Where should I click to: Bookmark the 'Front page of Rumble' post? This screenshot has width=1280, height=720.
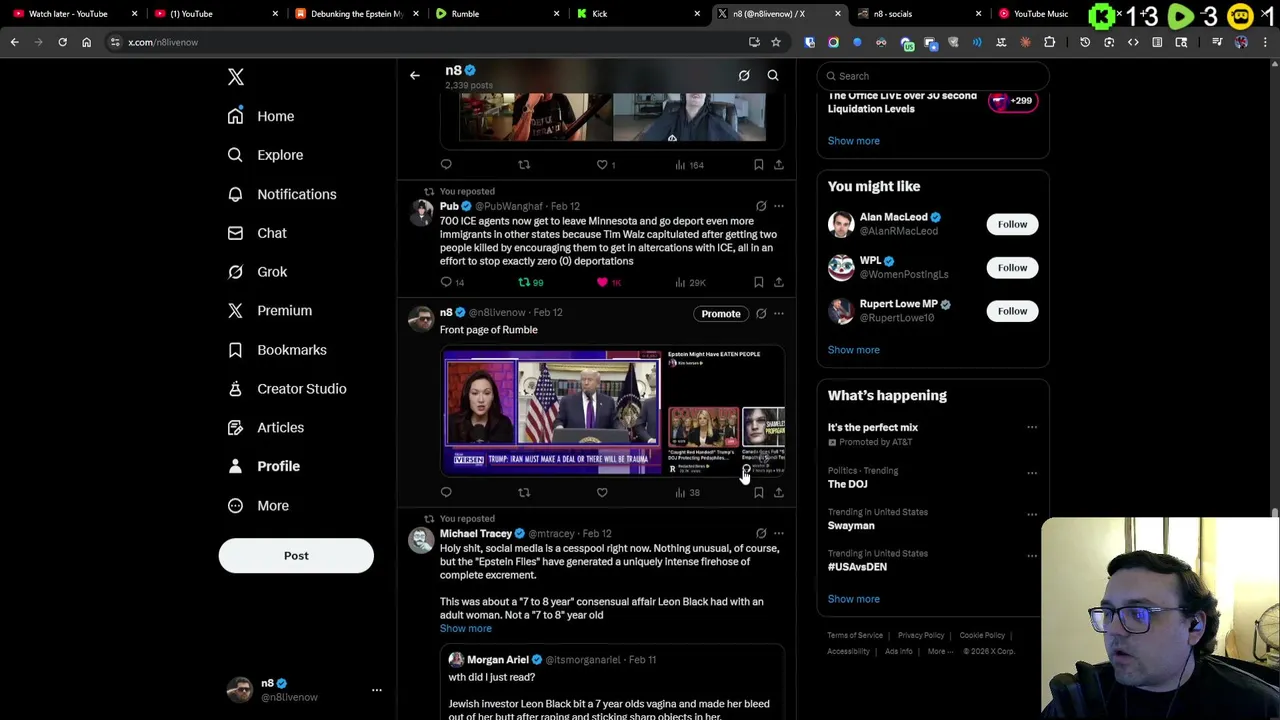(758, 492)
